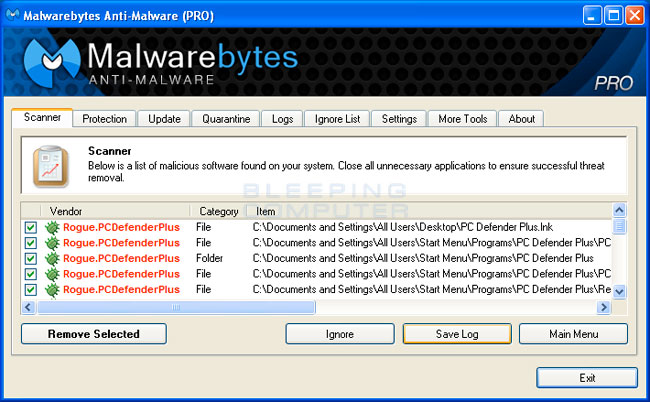Viewport: 650px width, 402px height.
Task: Click the scroll up arrow of results list
Action: [x=619, y=210]
